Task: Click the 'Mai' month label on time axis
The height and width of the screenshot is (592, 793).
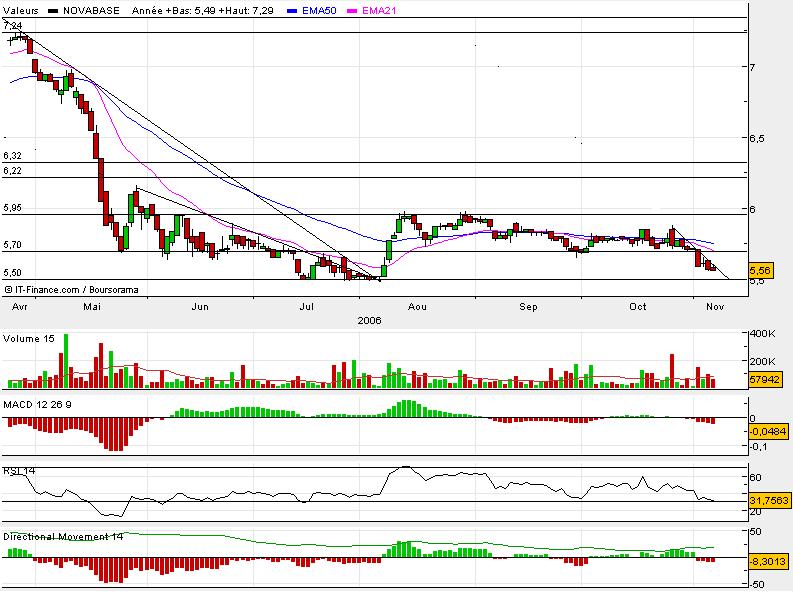Action: [92, 306]
